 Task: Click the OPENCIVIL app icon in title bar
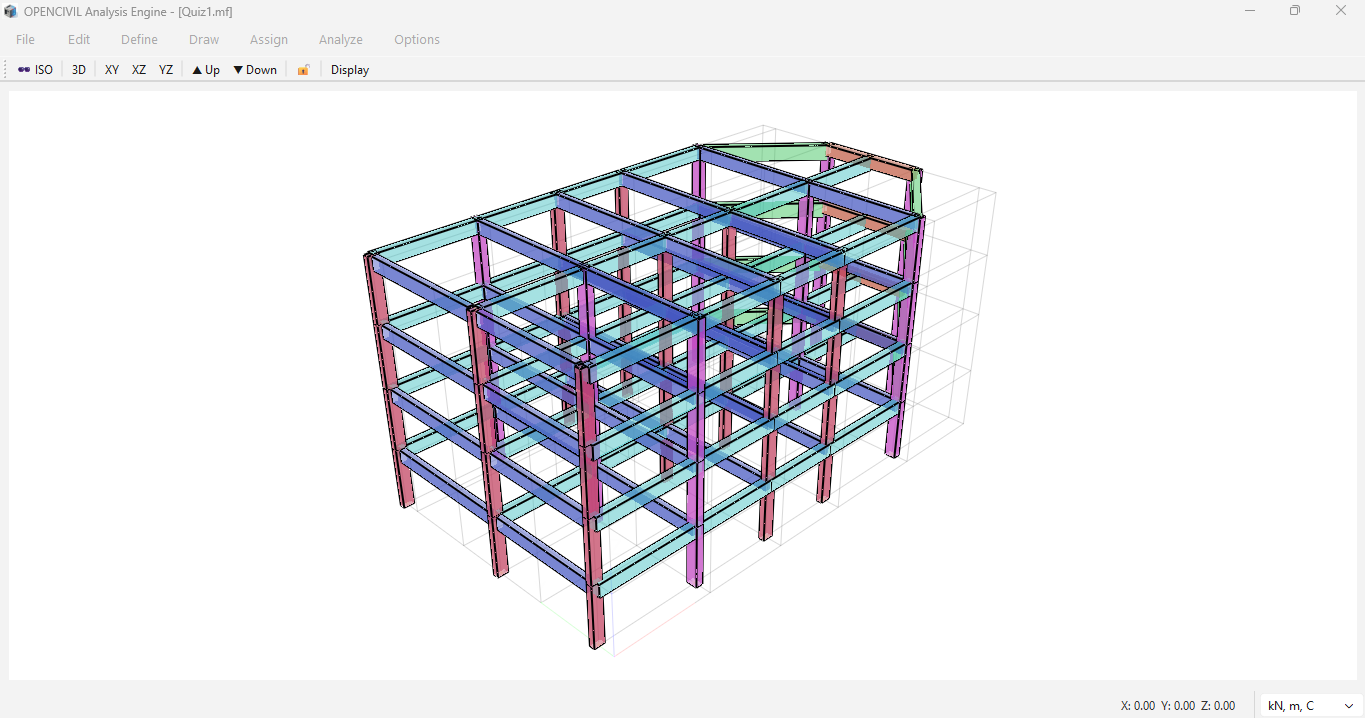[x=11, y=12]
